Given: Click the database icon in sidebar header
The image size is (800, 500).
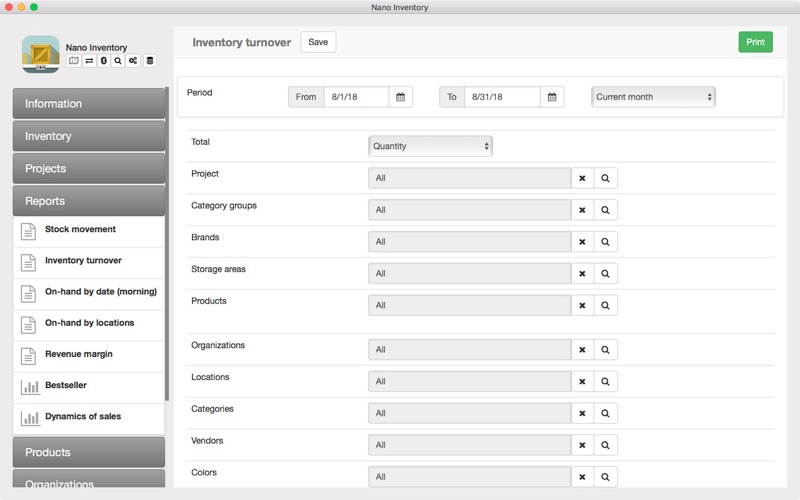Looking at the screenshot, I should 149,61.
